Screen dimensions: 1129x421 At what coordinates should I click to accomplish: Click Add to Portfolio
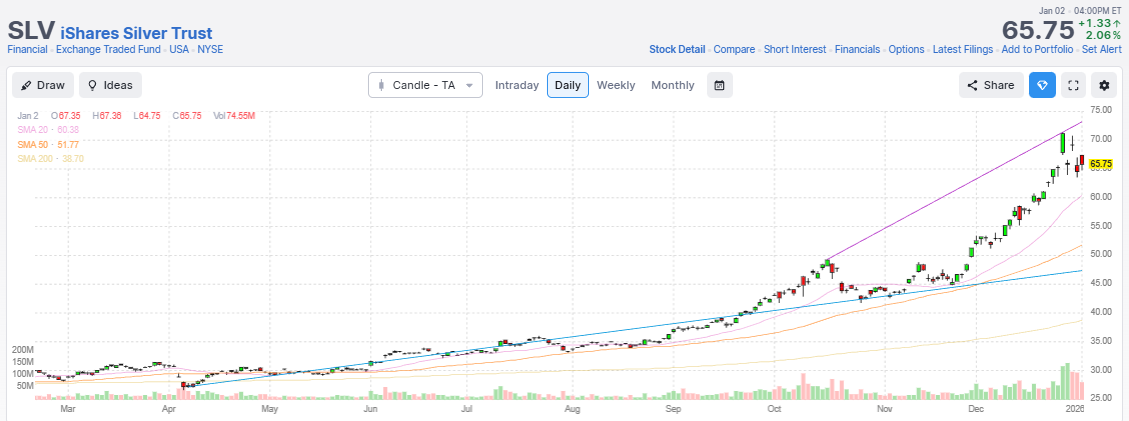pyautogui.click(x=1037, y=50)
